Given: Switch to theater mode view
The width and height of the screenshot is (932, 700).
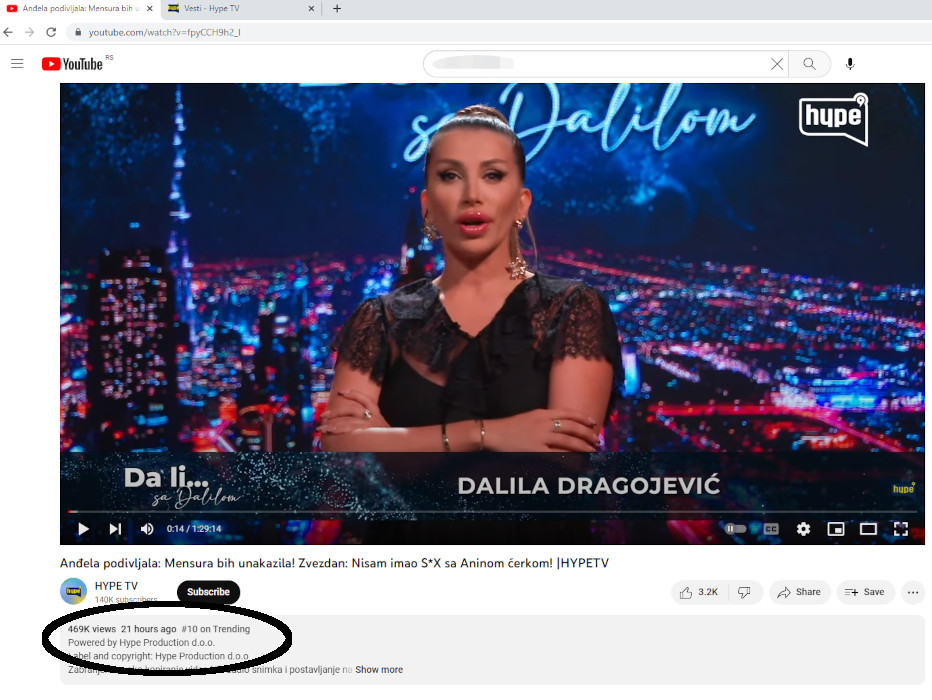Looking at the screenshot, I should [x=868, y=529].
